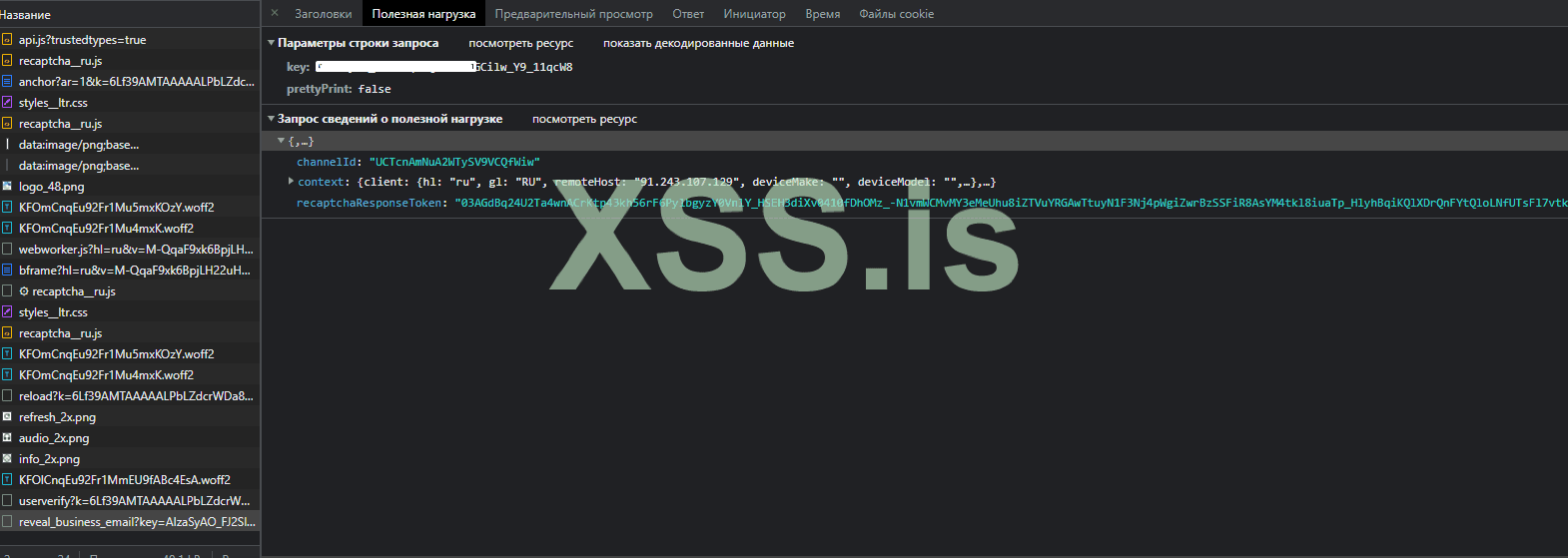Collapse the Параметры строки запроса section
Screen dimensions: 1568x558
271,43
